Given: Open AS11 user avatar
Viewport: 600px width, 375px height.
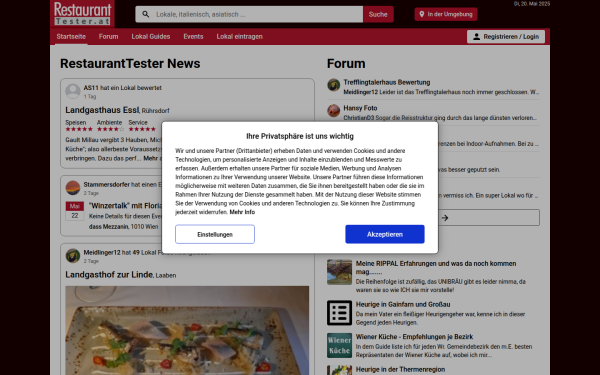Looking at the screenshot, I should point(73,91).
